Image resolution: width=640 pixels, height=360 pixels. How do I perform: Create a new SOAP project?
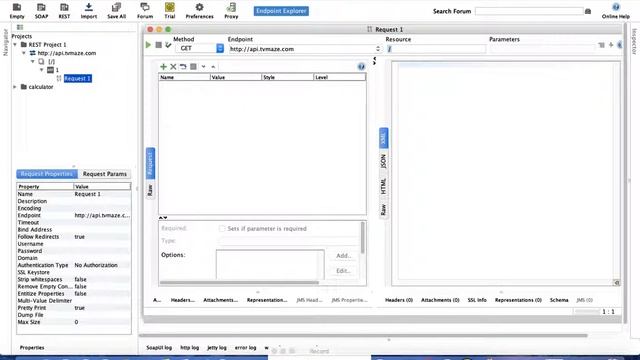(41, 11)
